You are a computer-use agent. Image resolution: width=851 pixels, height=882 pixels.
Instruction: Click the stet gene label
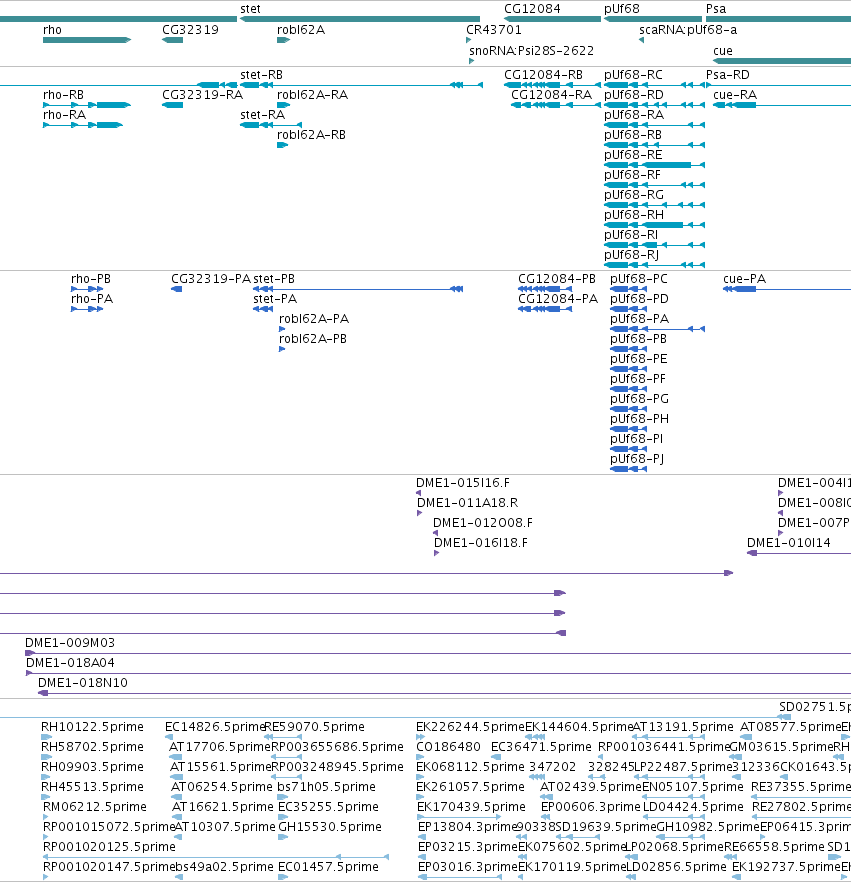250,8
